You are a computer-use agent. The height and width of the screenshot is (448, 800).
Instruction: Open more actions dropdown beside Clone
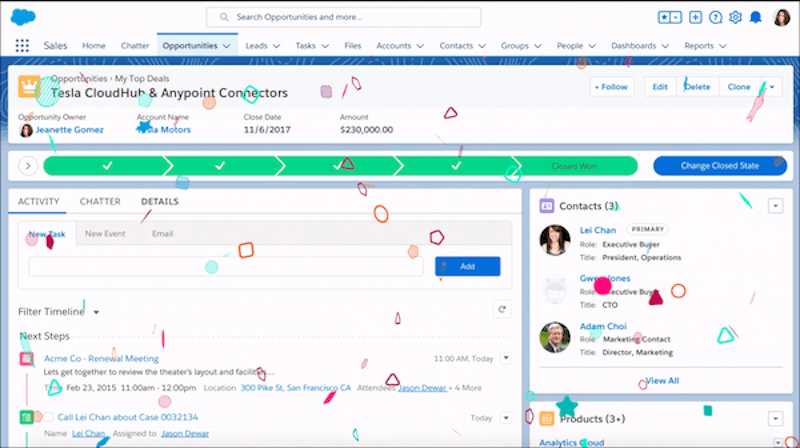pyautogui.click(x=772, y=87)
